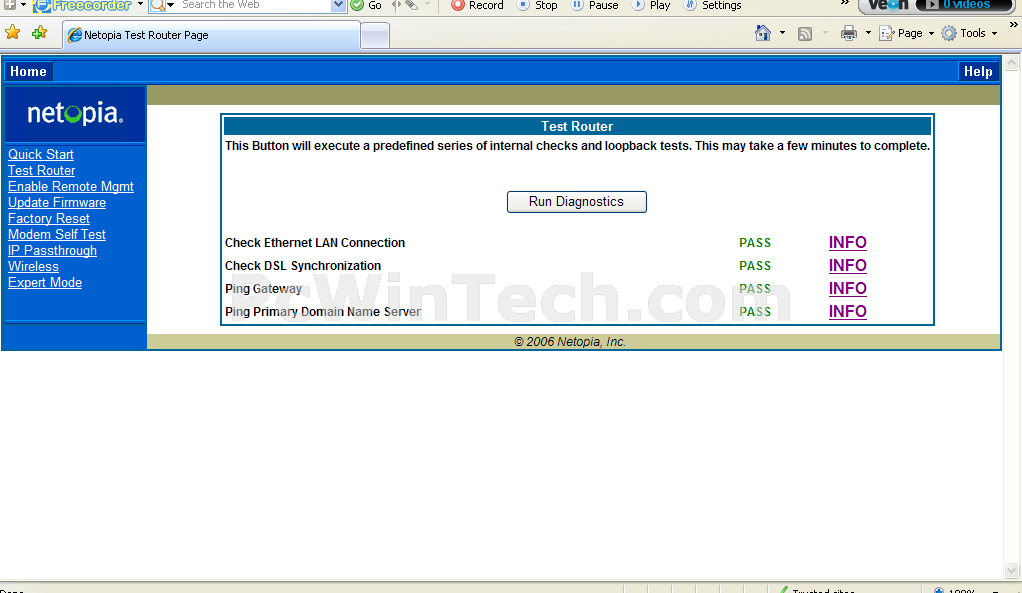Click the Add to Favorites star icon
Image resolution: width=1022 pixels, height=593 pixels.
click(x=40, y=33)
